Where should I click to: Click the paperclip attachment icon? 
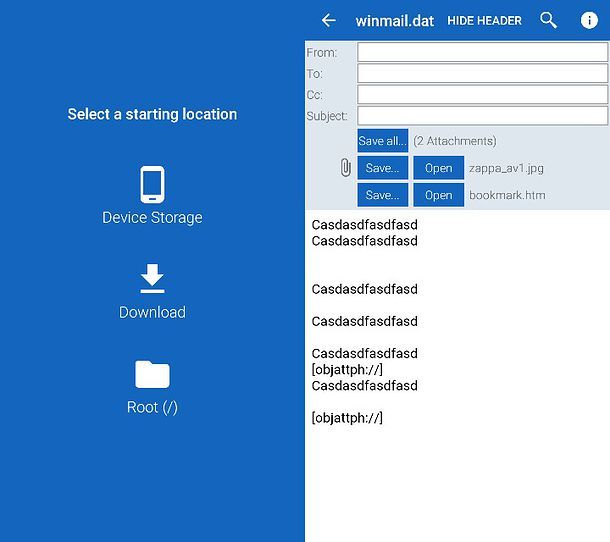[x=345, y=168]
